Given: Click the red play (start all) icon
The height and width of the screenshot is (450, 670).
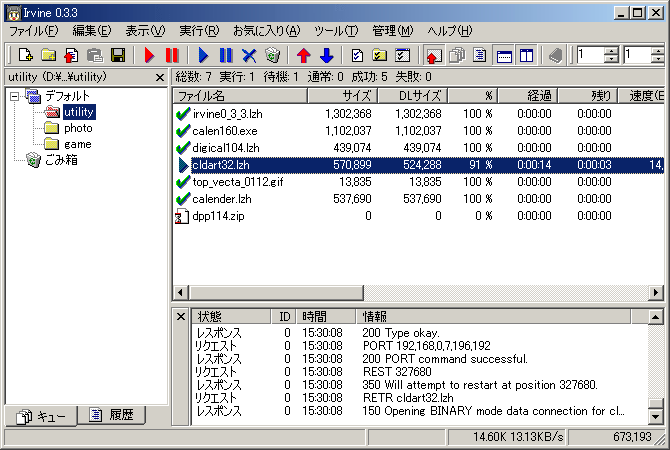Looking at the screenshot, I should click(x=149, y=55).
